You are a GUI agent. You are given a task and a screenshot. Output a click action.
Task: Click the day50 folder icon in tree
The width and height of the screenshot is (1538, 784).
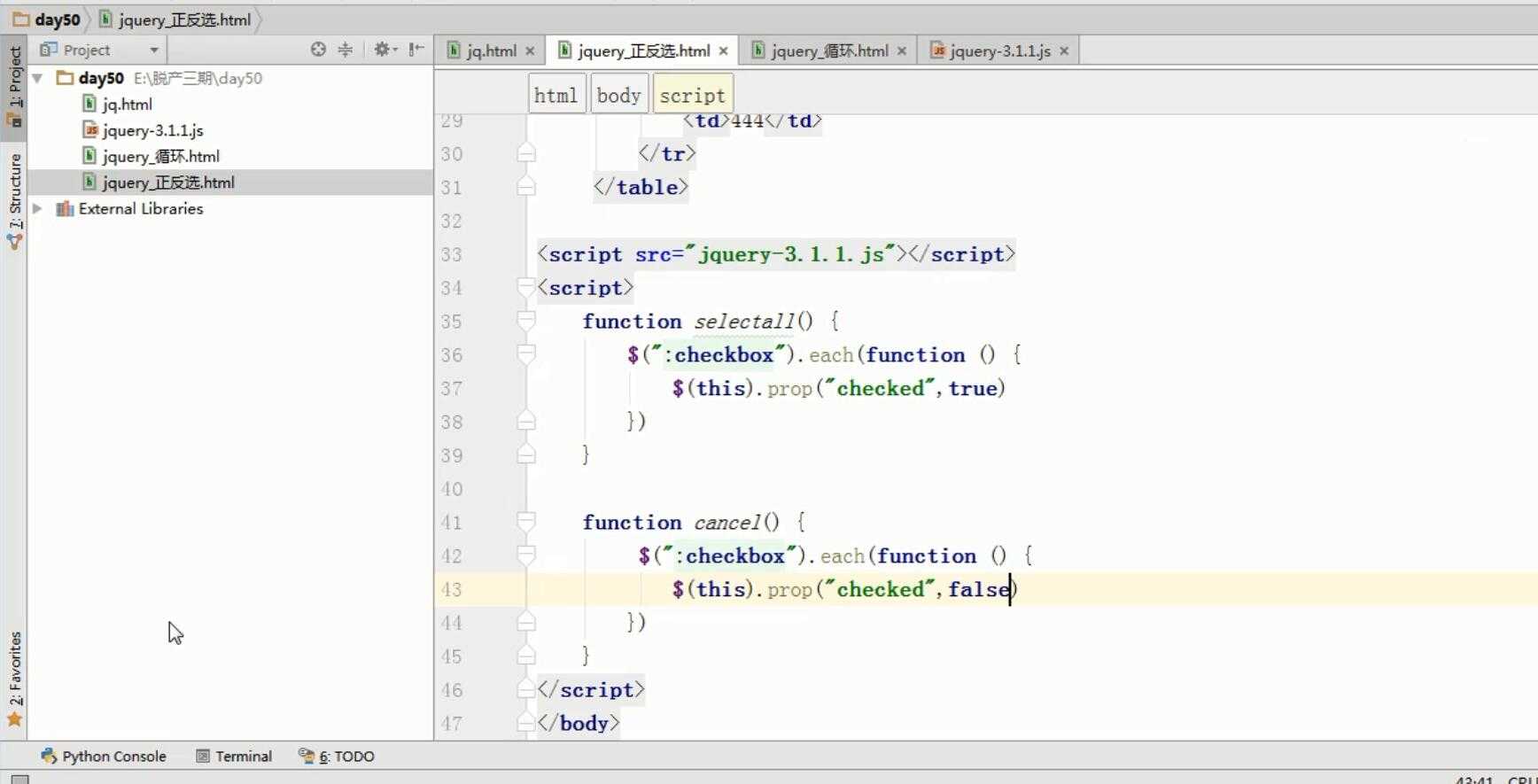point(65,78)
